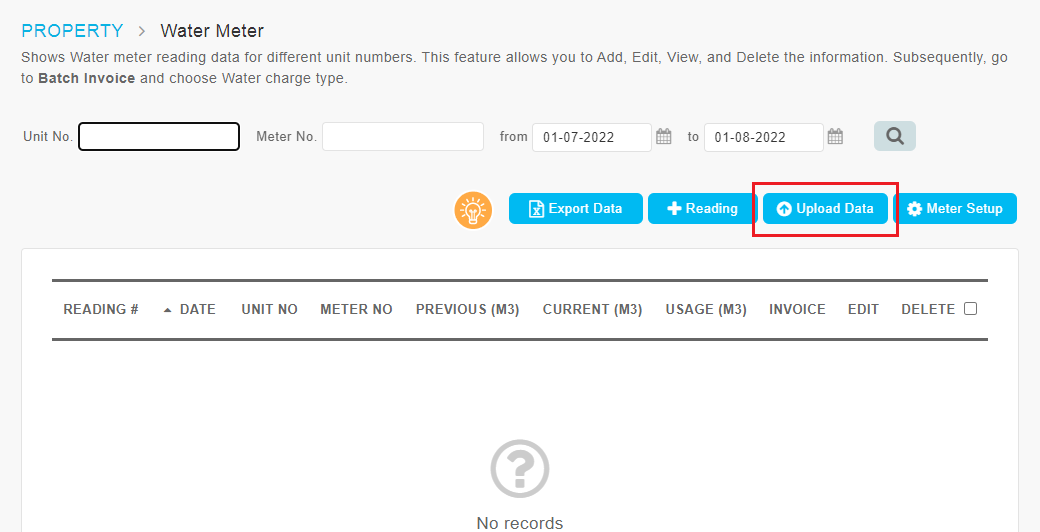Click the No records message

520,523
